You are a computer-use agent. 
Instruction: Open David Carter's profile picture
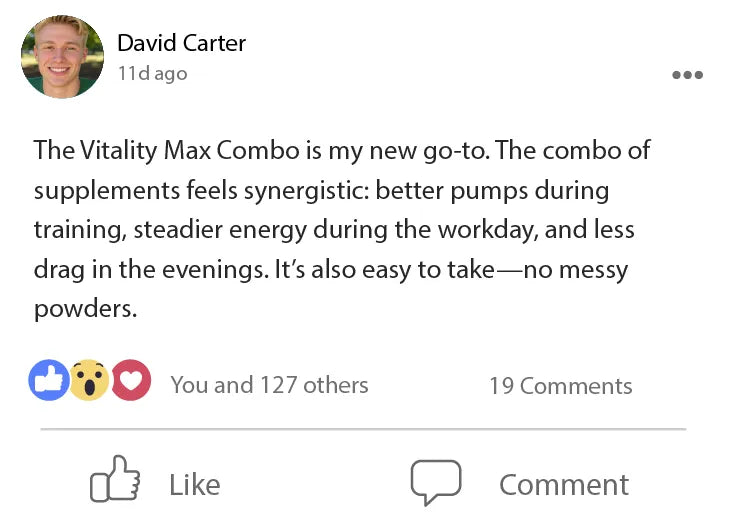click(x=62, y=56)
